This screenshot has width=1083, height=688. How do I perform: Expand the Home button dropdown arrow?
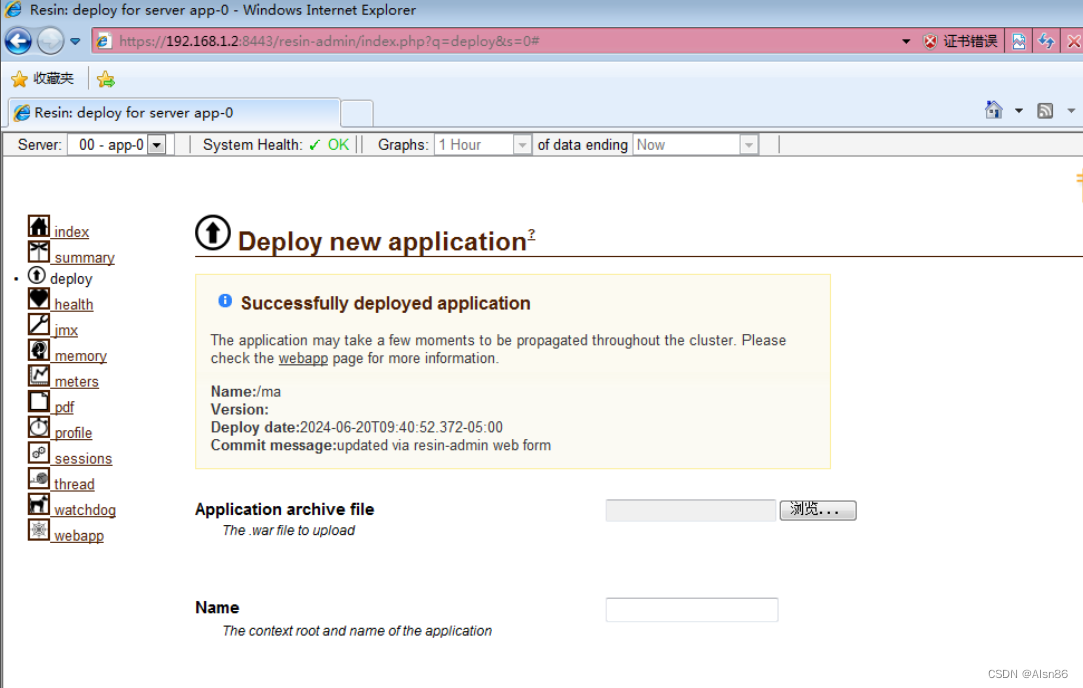pyautogui.click(x=1018, y=111)
